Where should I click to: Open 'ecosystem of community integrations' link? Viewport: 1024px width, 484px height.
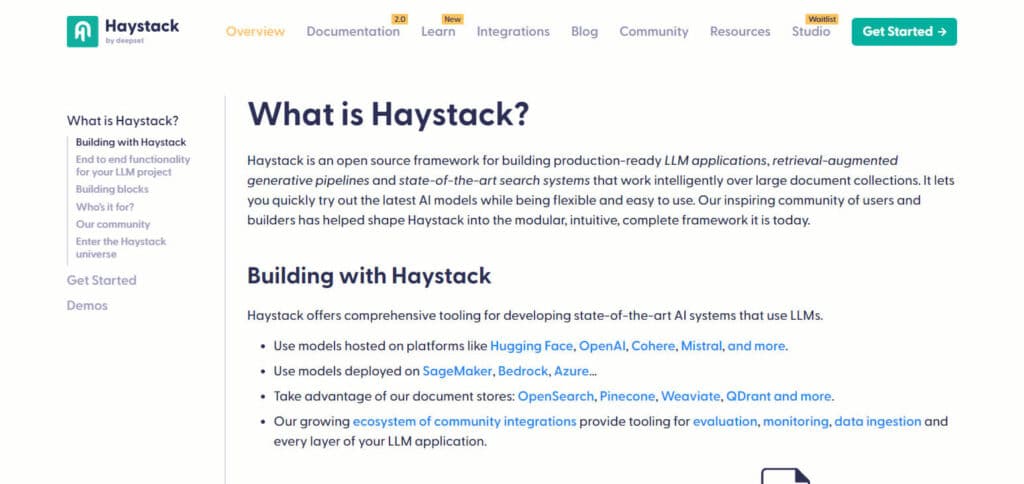(464, 421)
